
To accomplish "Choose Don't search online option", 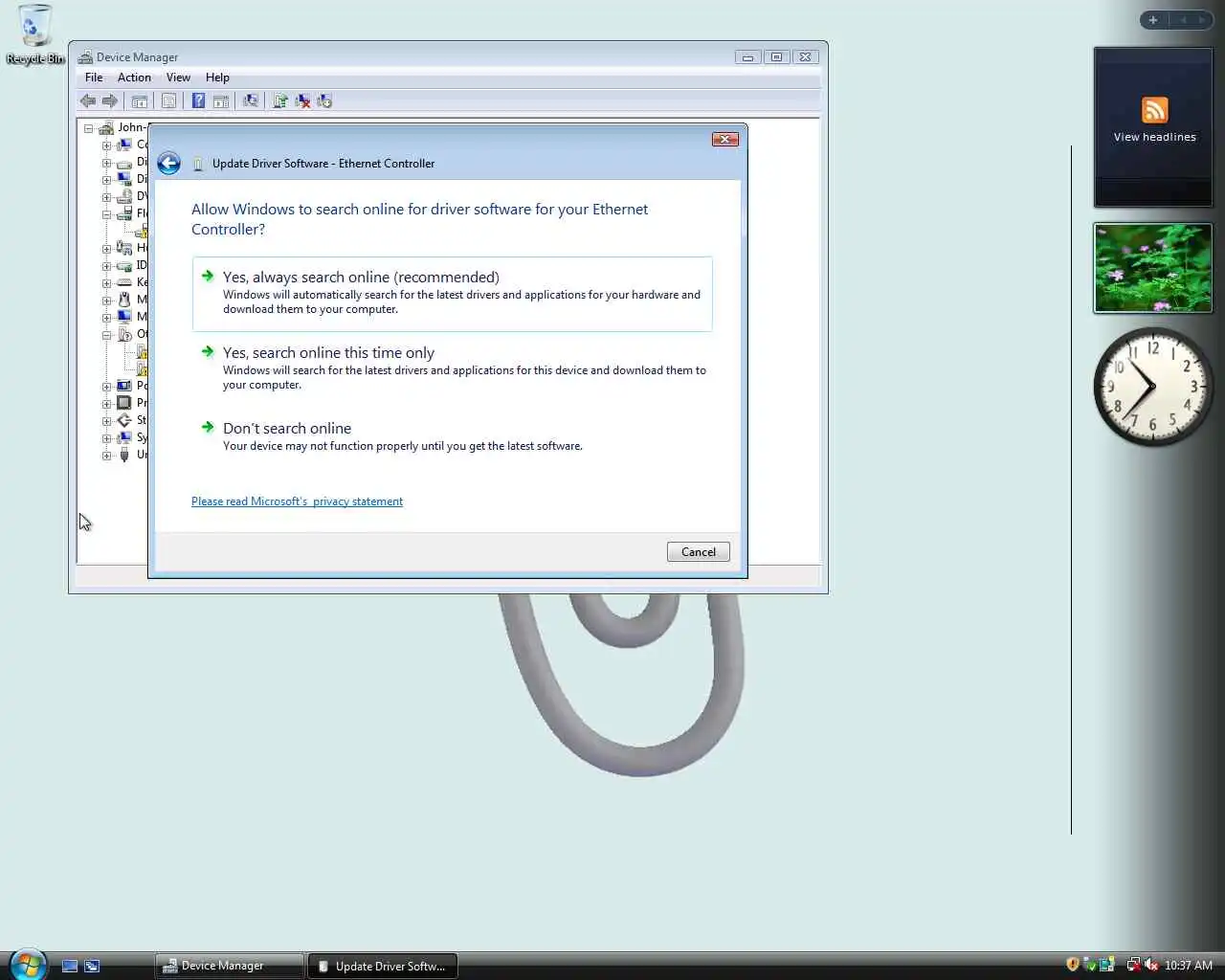I will [452, 436].
